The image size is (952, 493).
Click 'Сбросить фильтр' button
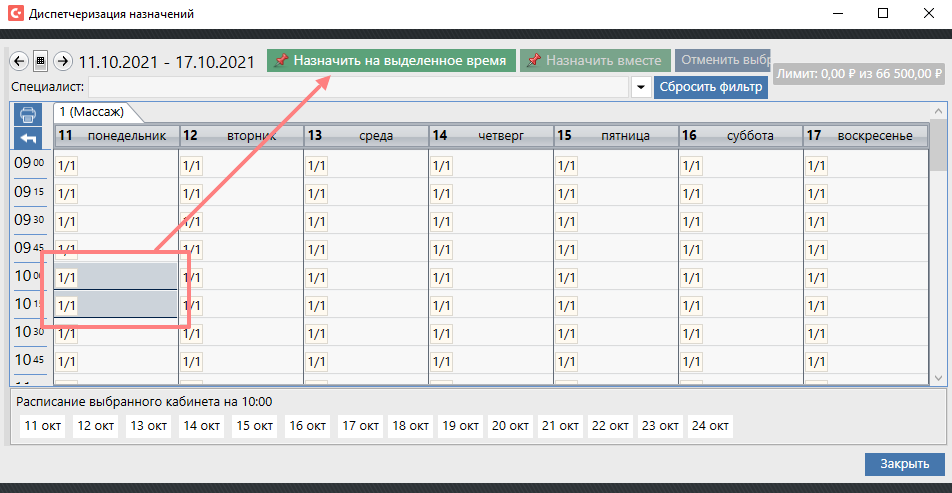point(711,88)
